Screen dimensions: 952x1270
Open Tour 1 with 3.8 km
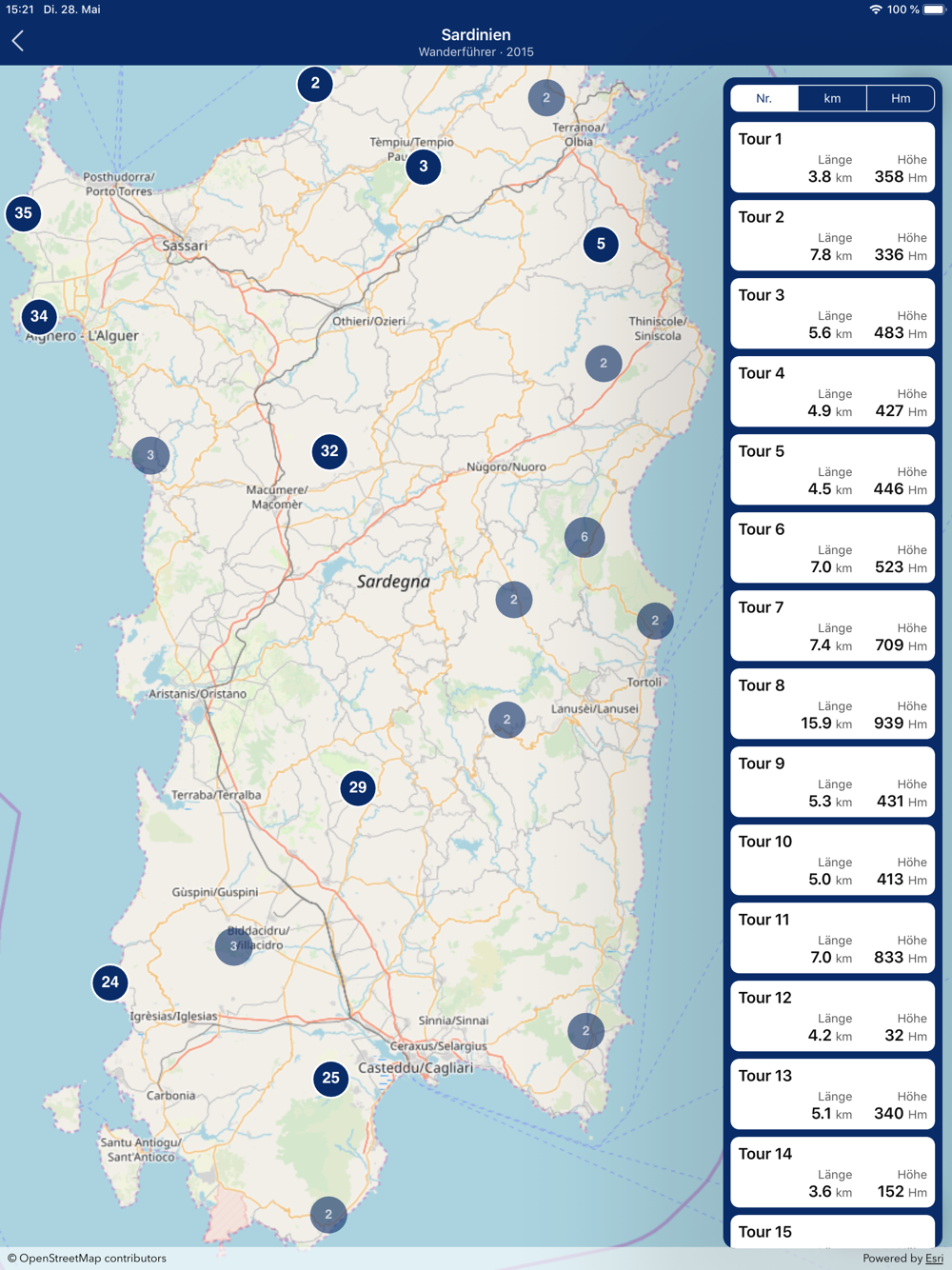832,157
